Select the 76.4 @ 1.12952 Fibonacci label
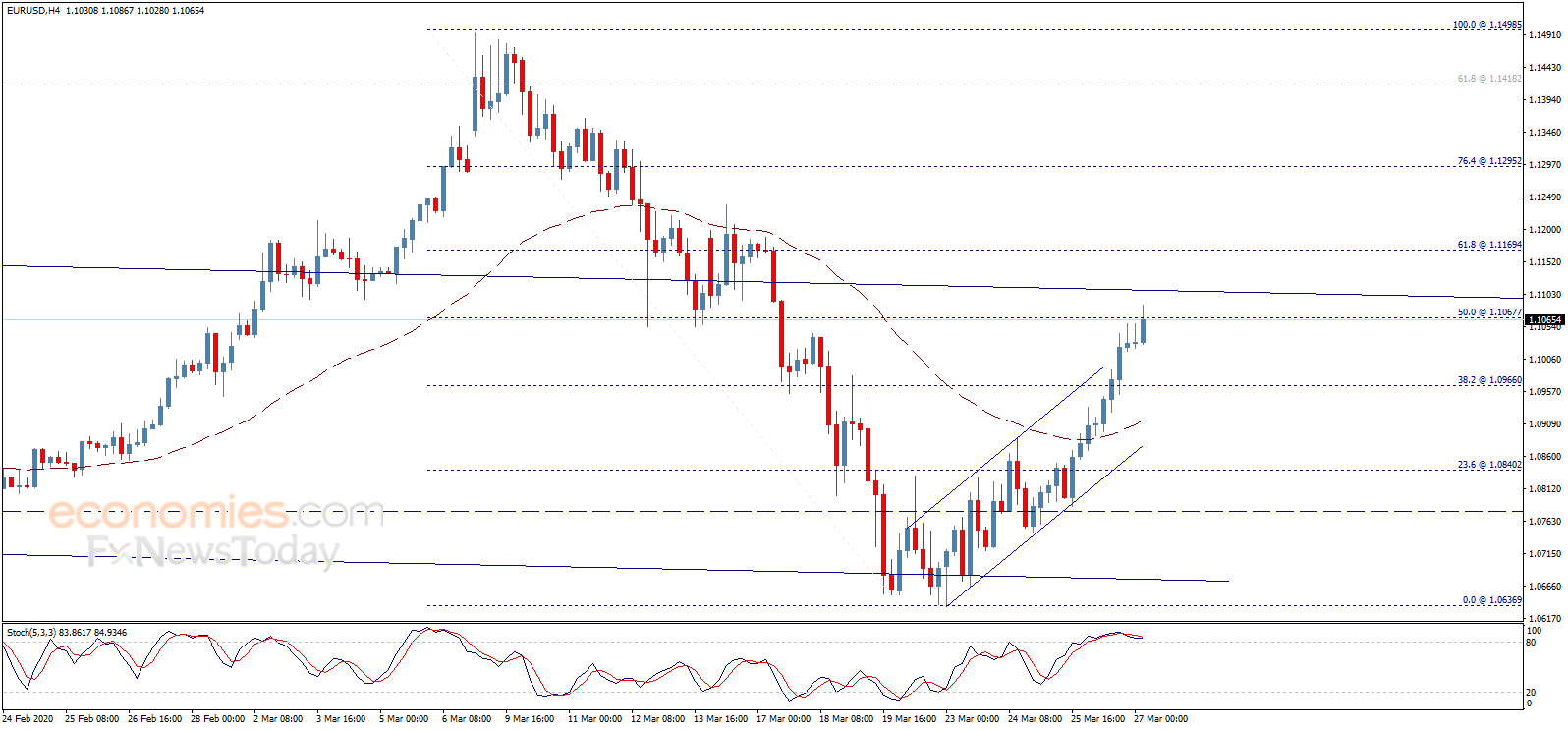This screenshot has height=730, width=1568. tap(1489, 161)
